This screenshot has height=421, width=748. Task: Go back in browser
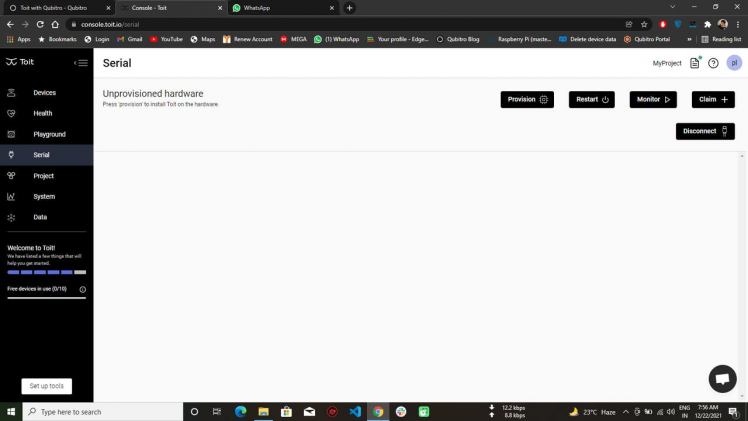click(x=10, y=24)
